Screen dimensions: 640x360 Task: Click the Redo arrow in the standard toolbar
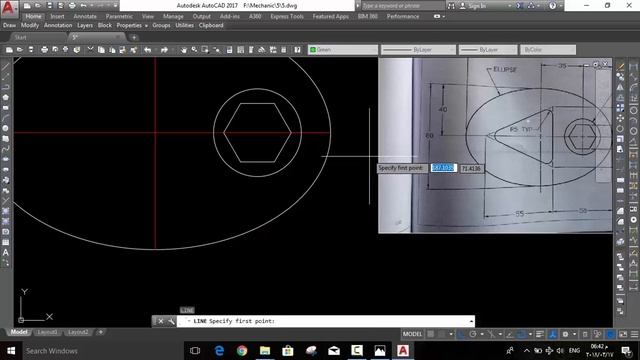click(164, 50)
